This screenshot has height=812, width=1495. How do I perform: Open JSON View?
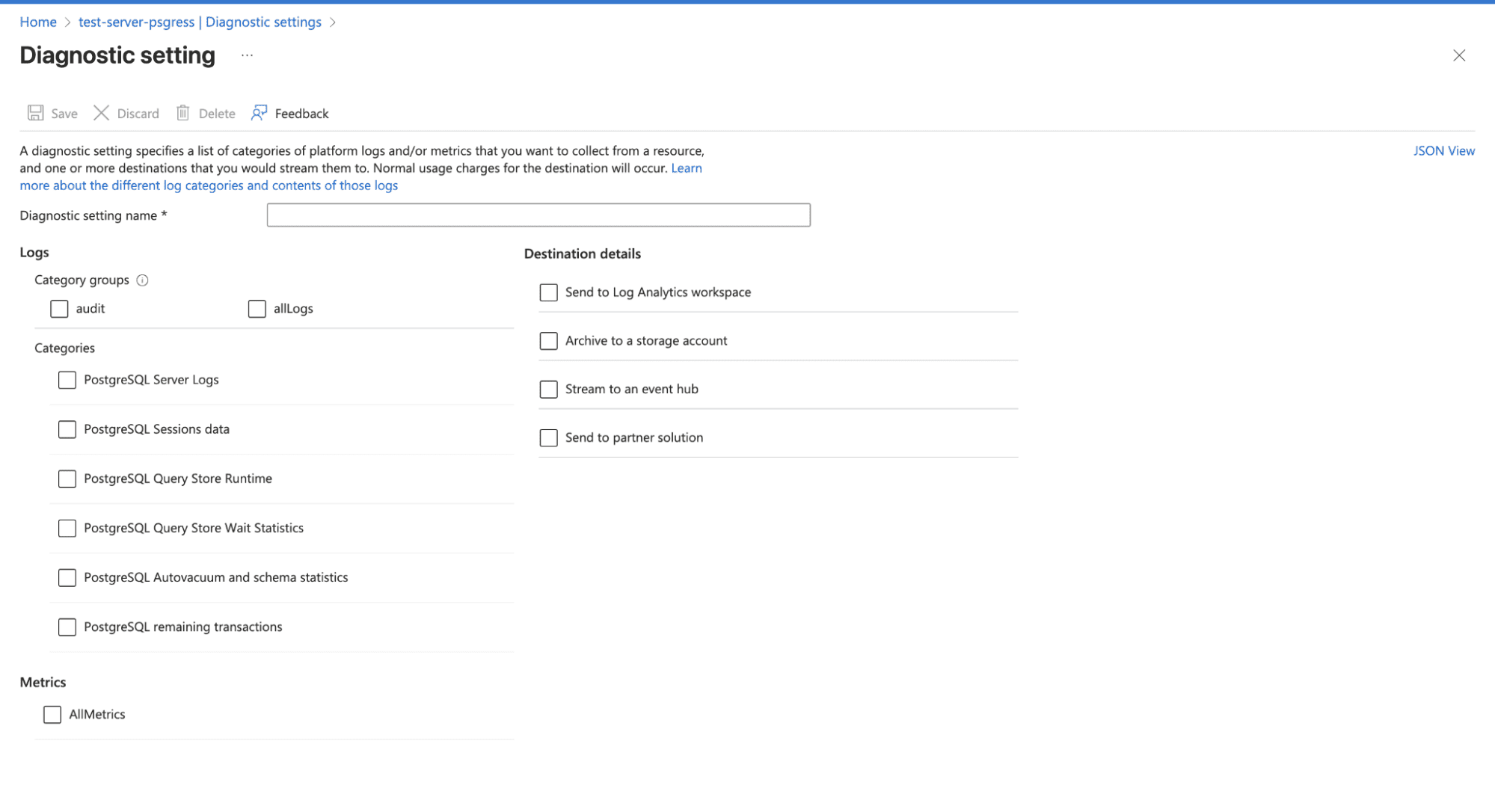[1443, 150]
